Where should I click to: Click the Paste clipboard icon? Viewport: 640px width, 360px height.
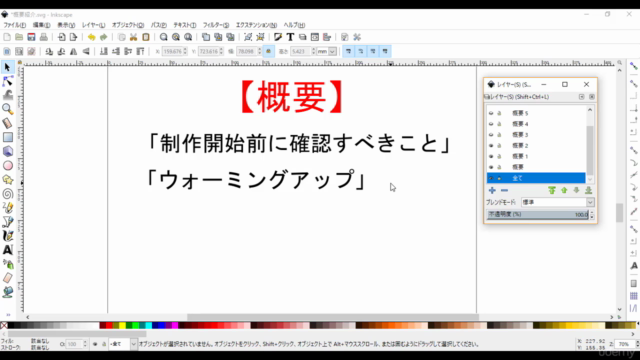click(146, 37)
